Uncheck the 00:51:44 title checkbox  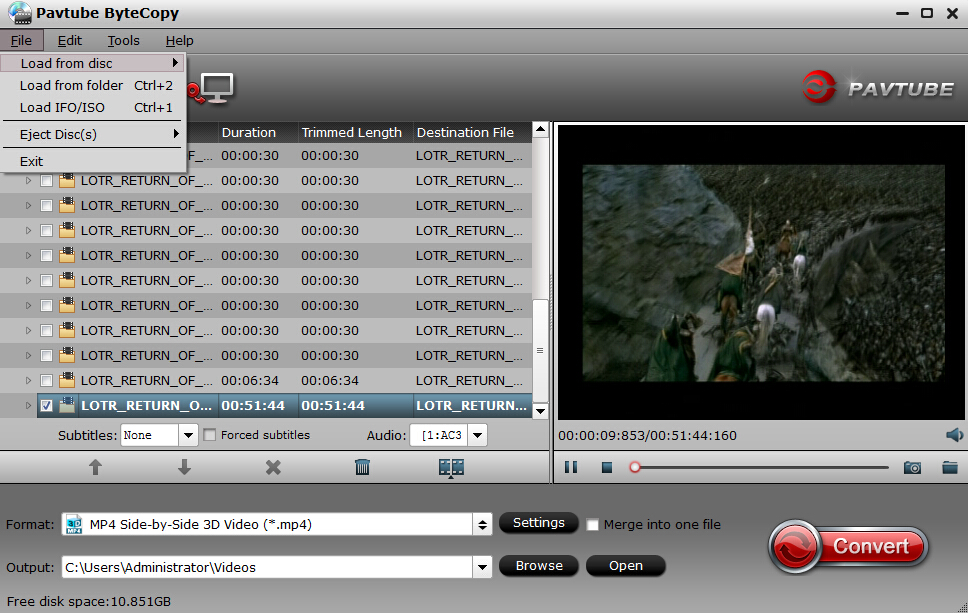(x=46, y=406)
